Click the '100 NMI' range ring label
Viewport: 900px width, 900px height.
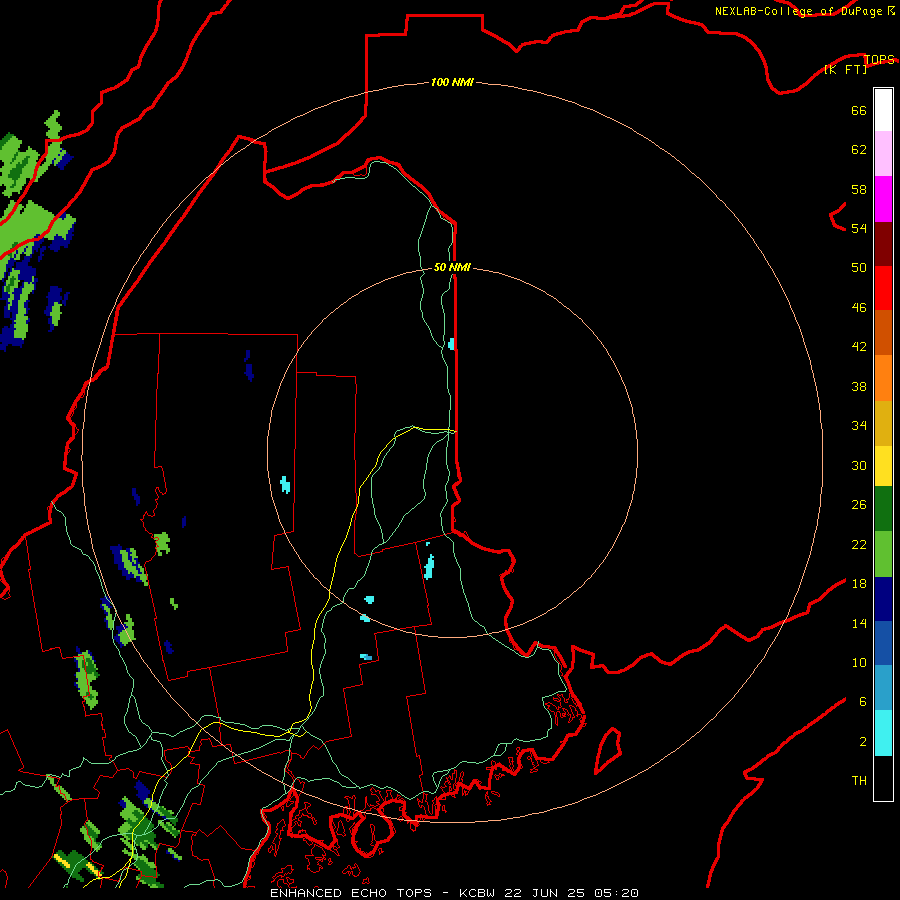click(452, 83)
